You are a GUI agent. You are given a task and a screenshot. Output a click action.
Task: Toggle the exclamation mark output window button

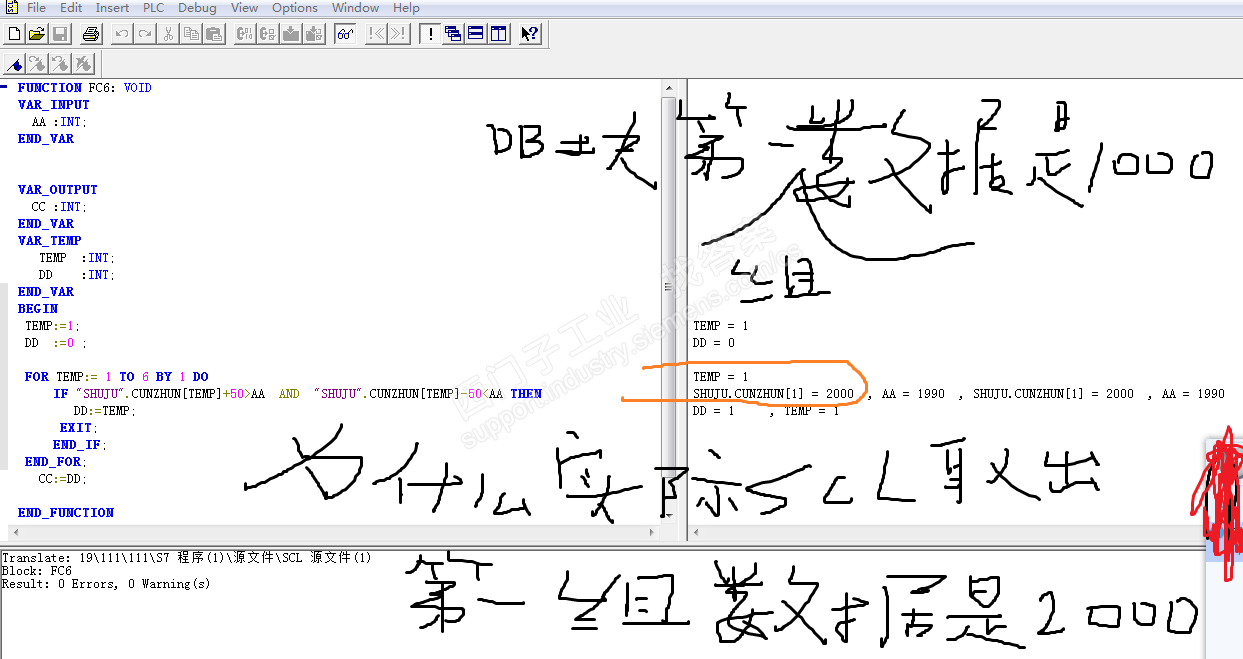(430, 34)
